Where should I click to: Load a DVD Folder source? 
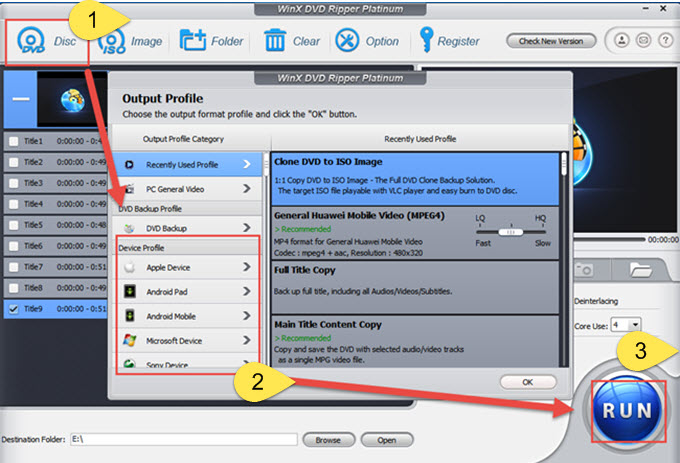tap(212, 41)
